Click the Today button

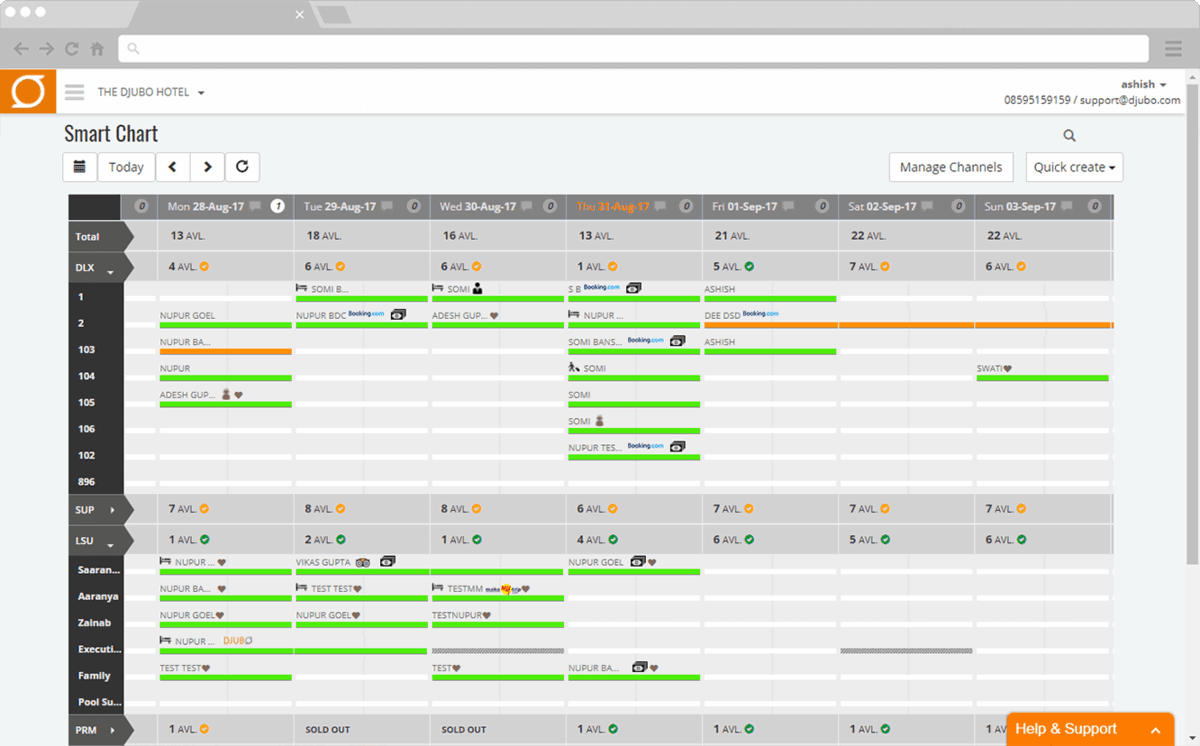click(x=126, y=167)
